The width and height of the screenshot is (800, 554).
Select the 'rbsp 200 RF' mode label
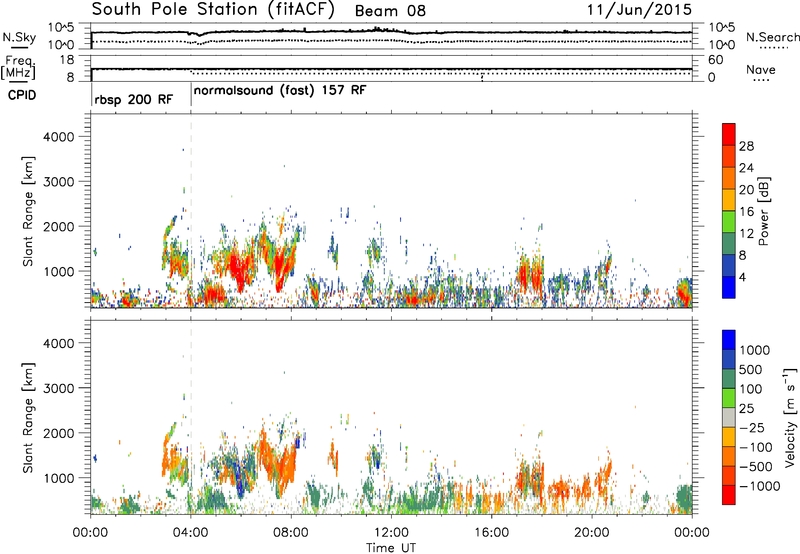point(134,99)
